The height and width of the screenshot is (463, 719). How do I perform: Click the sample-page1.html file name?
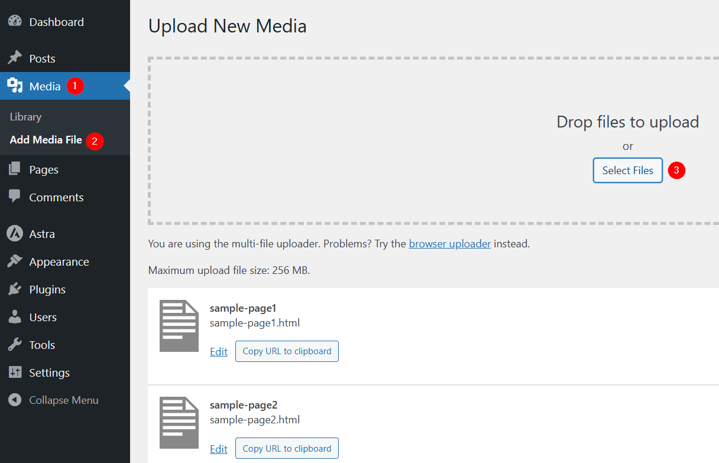point(254,323)
